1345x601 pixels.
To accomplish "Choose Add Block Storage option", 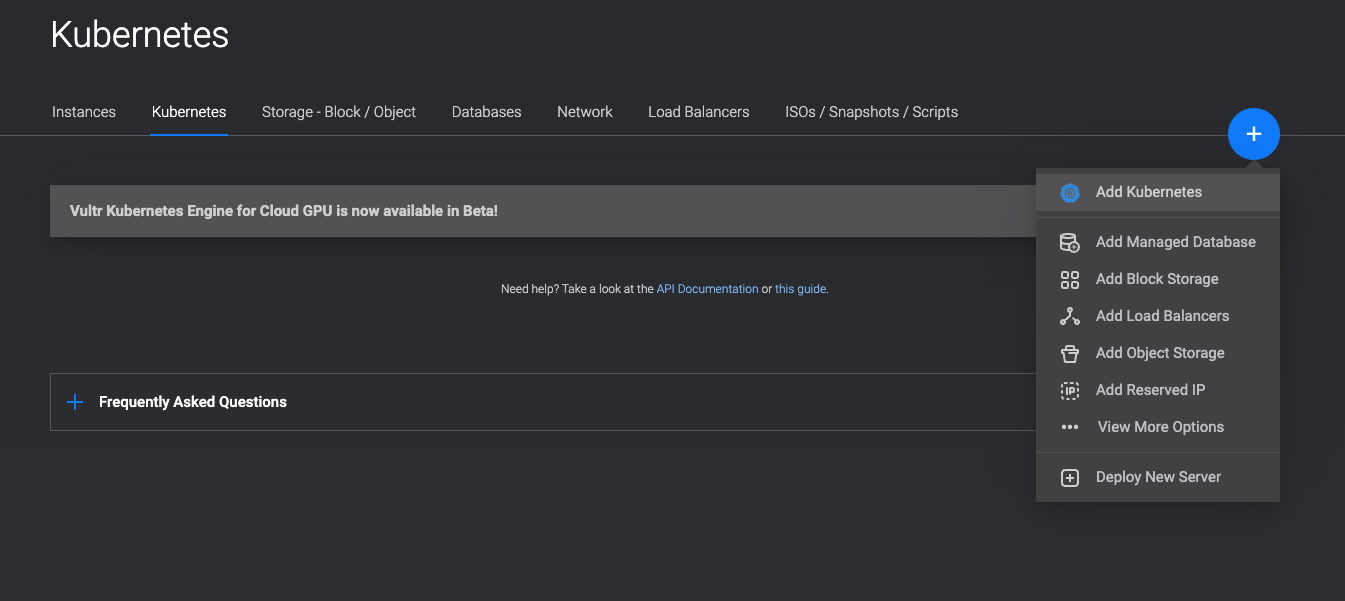I will pos(1158,279).
